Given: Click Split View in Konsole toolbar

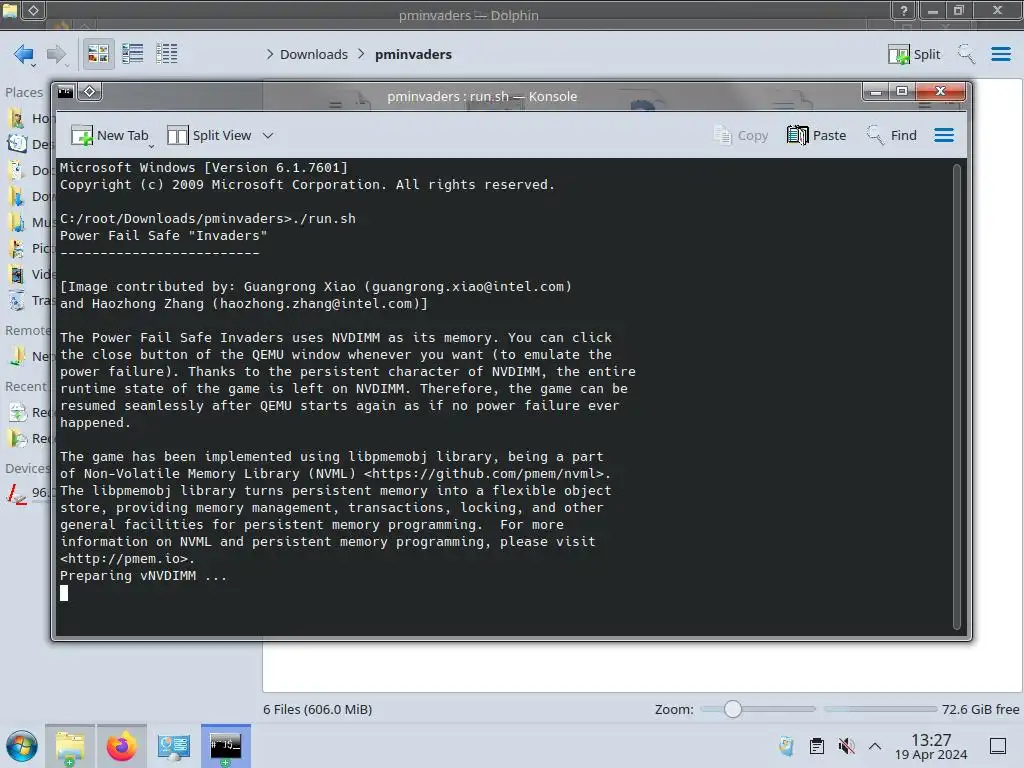Looking at the screenshot, I should pos(209,135).
